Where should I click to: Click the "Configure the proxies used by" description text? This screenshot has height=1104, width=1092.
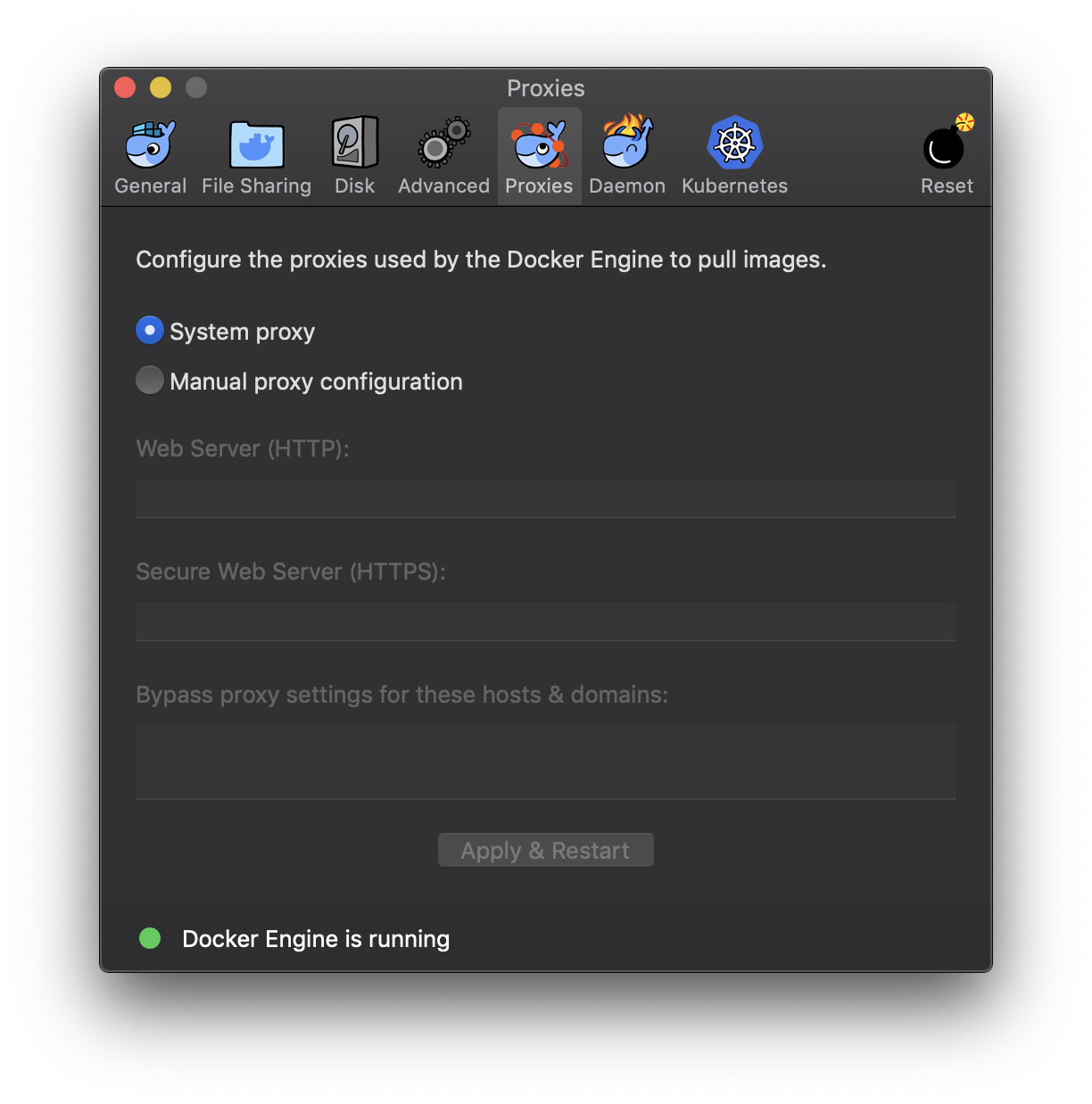481,260
